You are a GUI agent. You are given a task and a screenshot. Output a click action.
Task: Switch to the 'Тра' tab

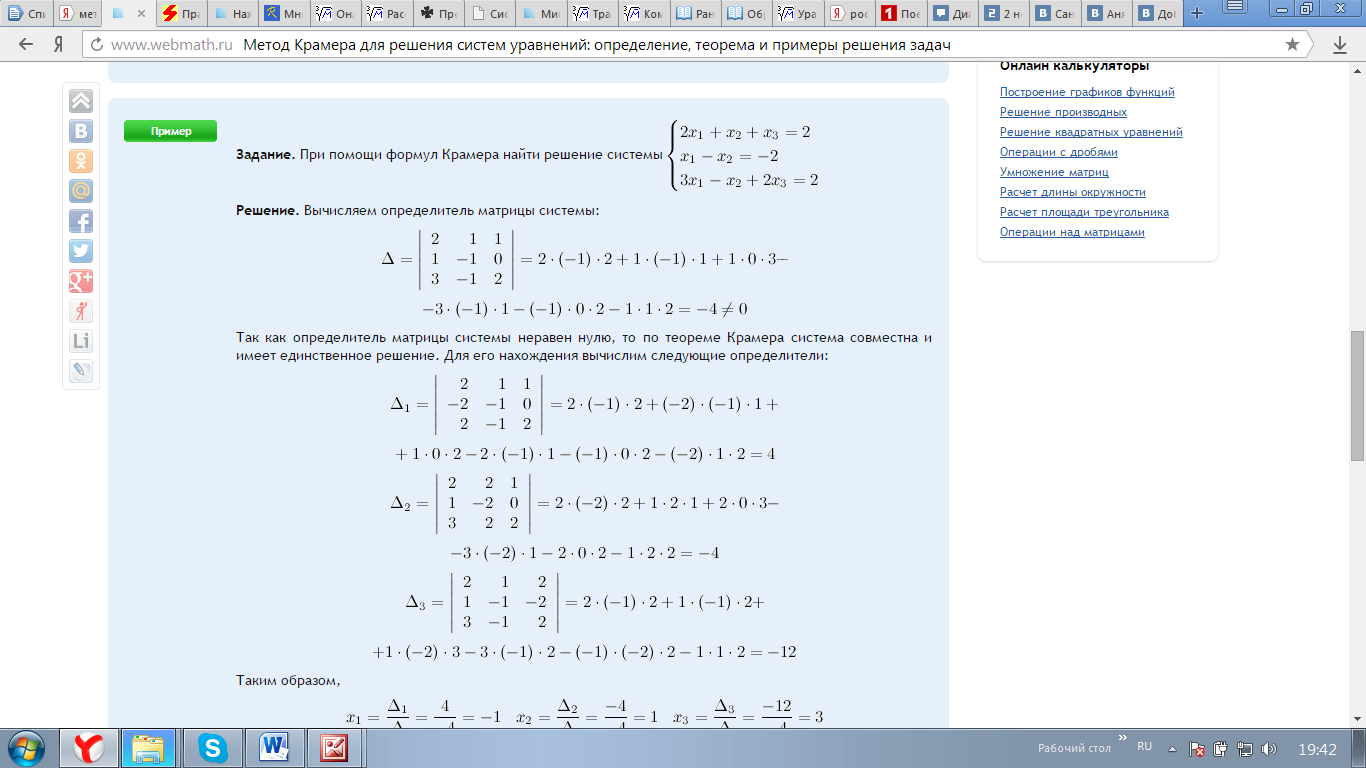(x=592, y=14)
